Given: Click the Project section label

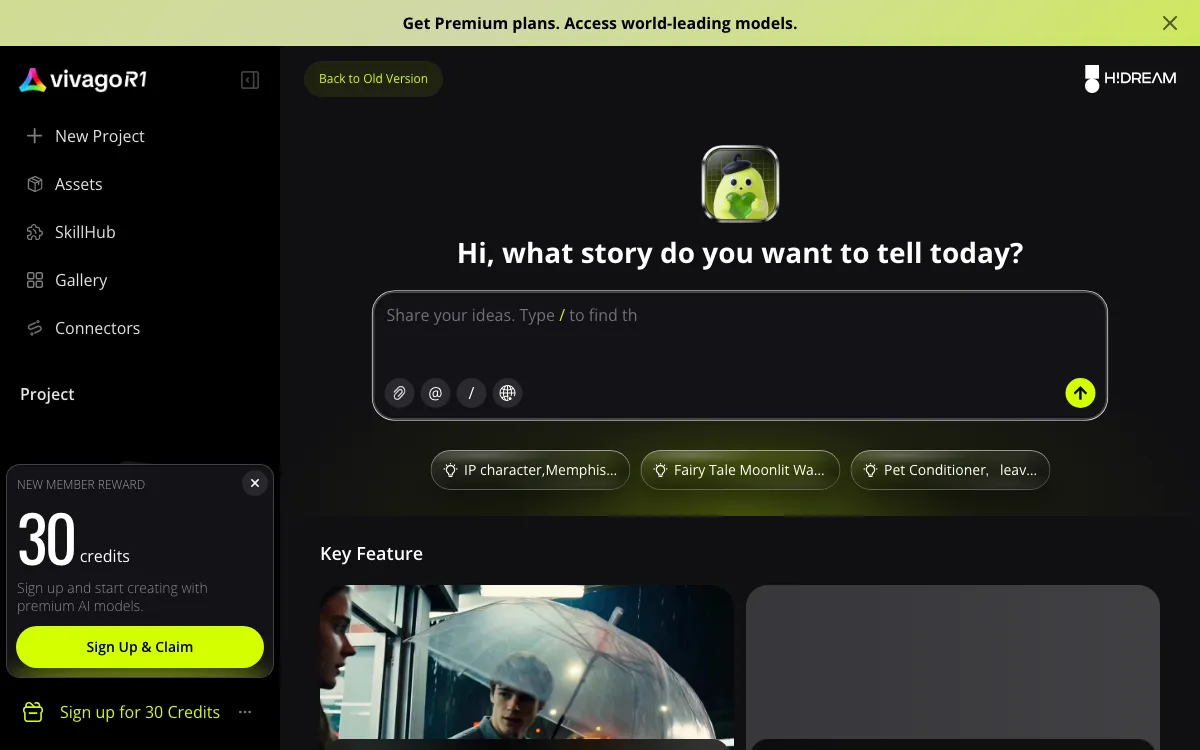Looking at the screenshot, I should [x=47, y=394].
